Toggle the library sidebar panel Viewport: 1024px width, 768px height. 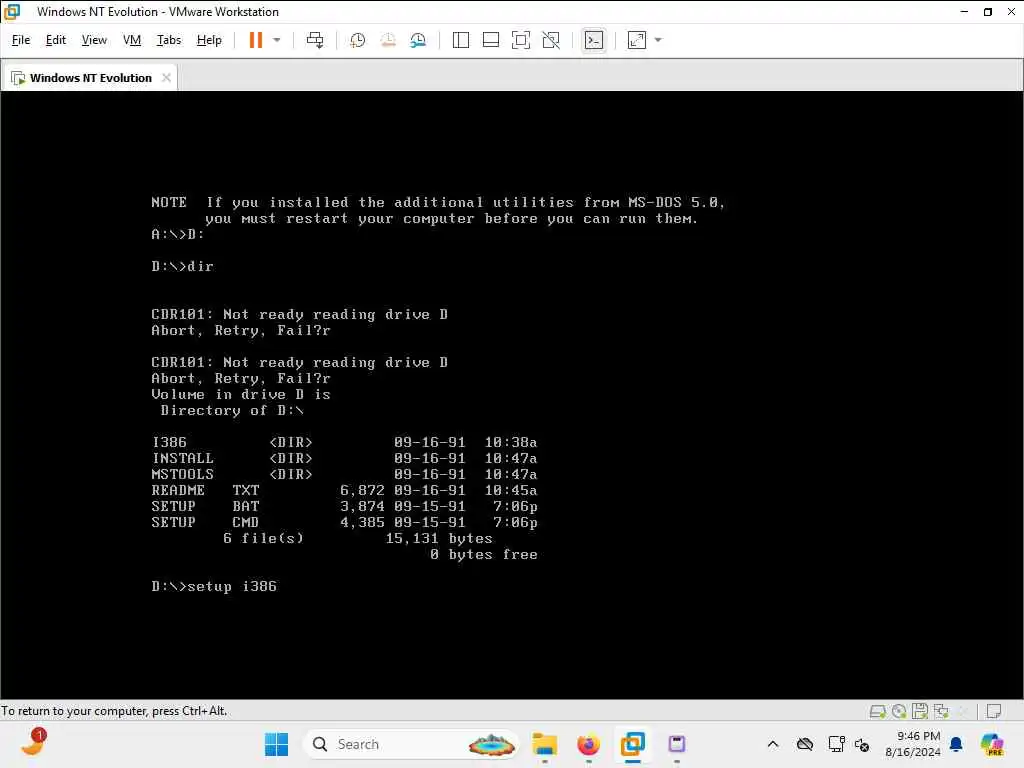[x=460, y=40]
